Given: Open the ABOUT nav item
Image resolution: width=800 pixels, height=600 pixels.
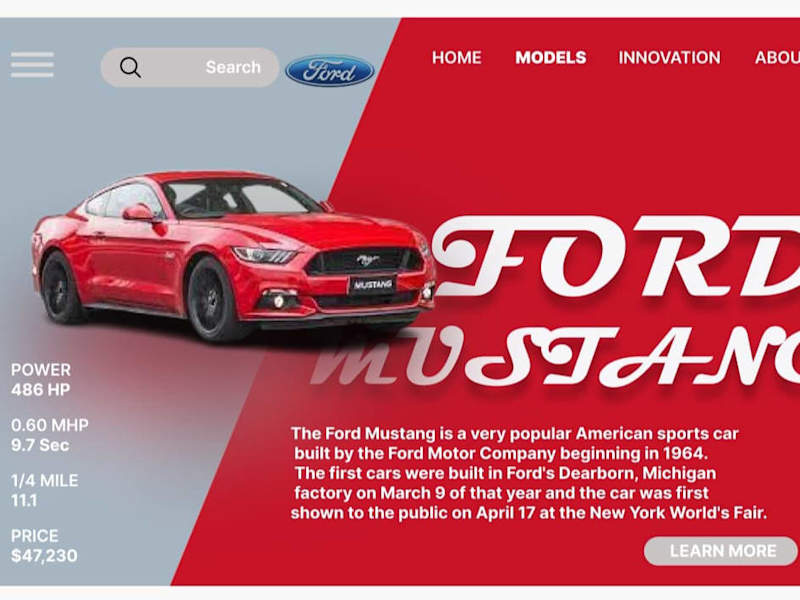Looking at the screenshot, I should 777,58.
